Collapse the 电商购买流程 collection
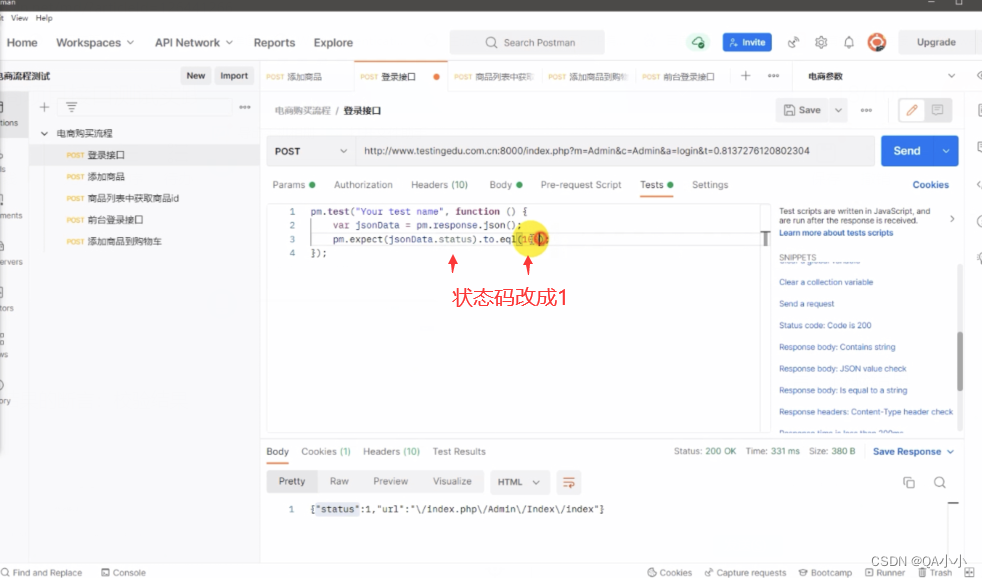The image size is (982, 578). (44, 133)
